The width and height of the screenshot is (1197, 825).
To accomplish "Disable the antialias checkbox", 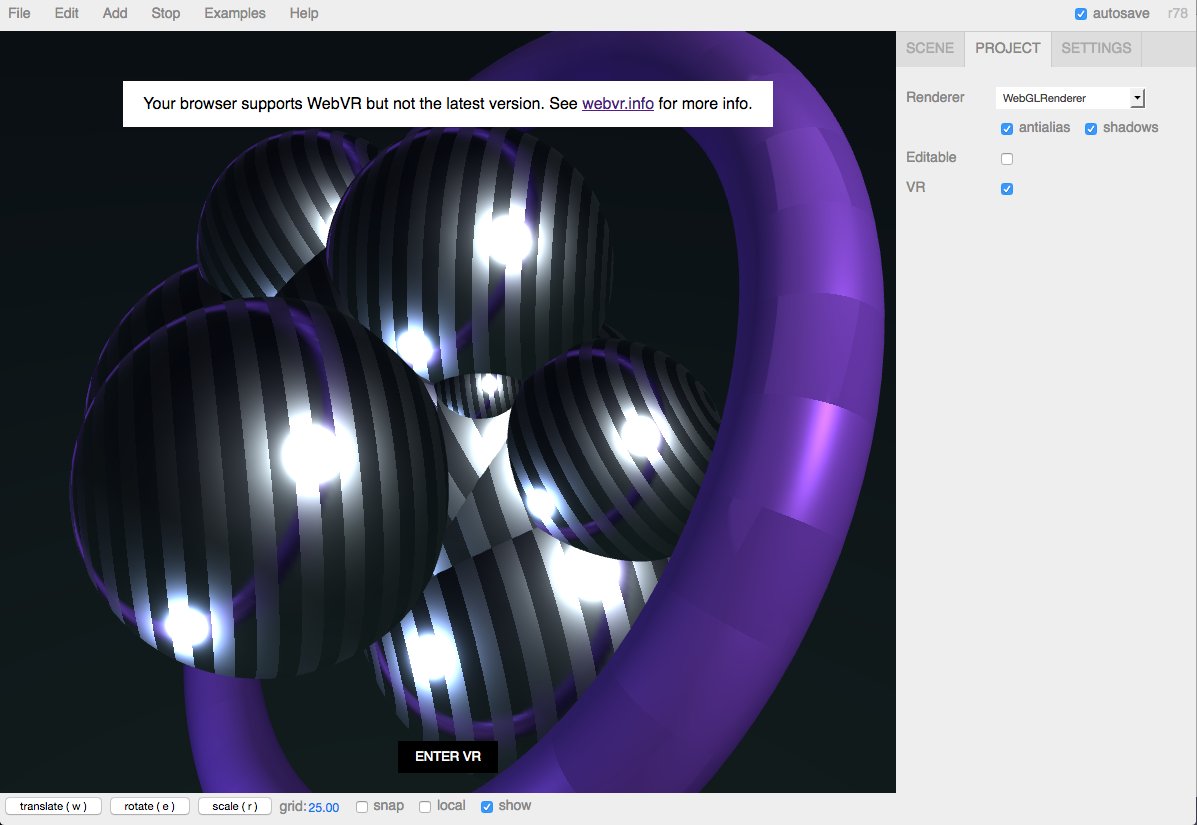I will [x=1007, y=128].
